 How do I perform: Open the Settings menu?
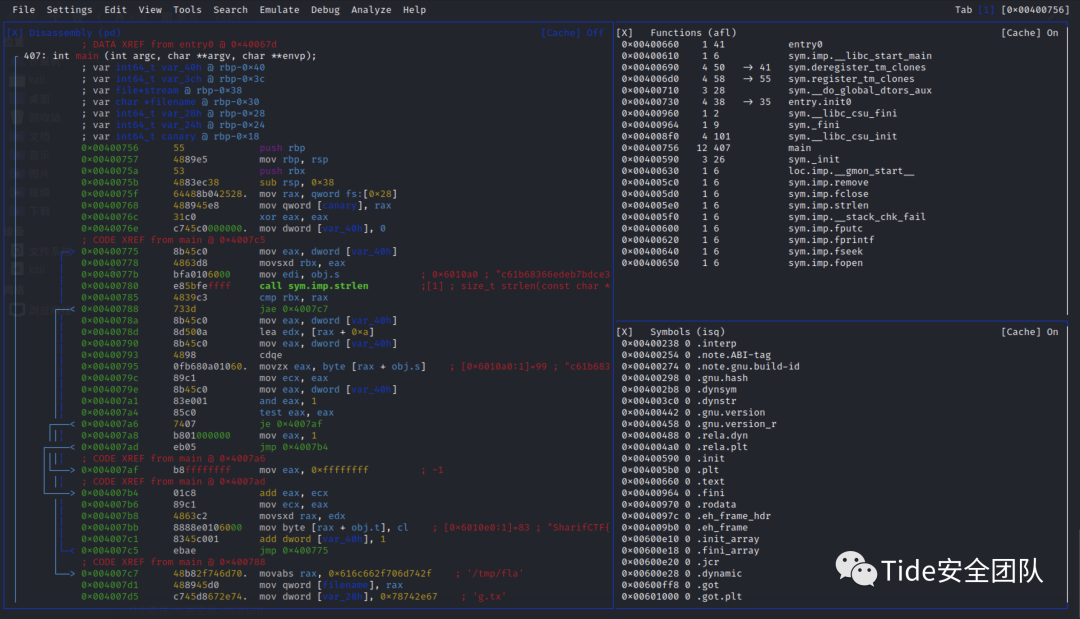69,10
